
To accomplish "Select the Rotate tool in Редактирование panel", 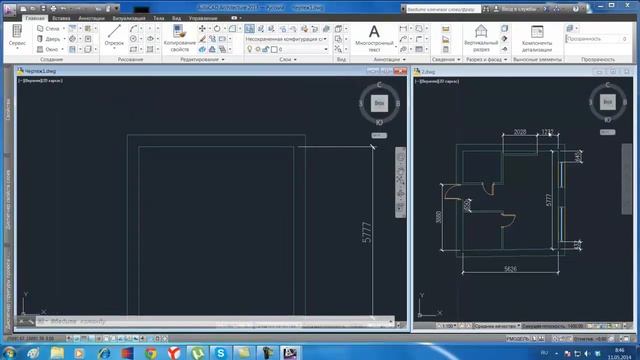I will 217,28.
